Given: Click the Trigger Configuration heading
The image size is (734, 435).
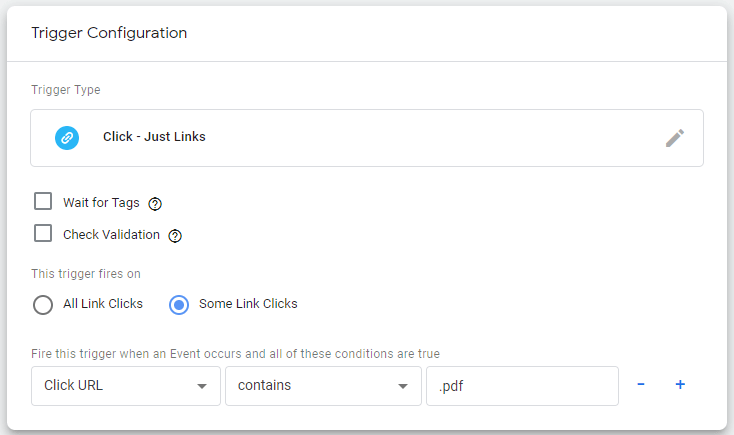Looking at the screenshot, I should pyautogui.click(x=109, y=33).
